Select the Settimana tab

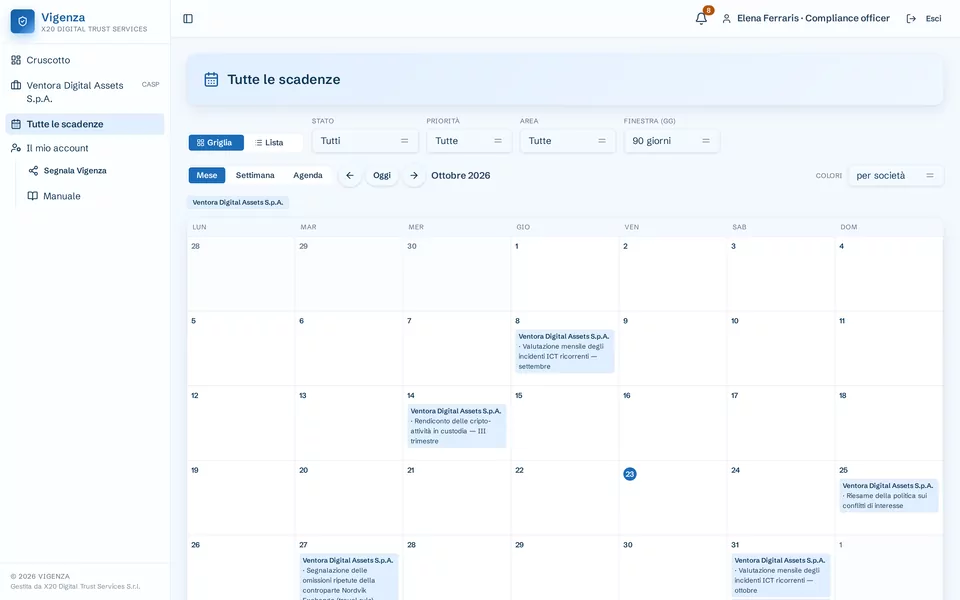coord(255,175)
